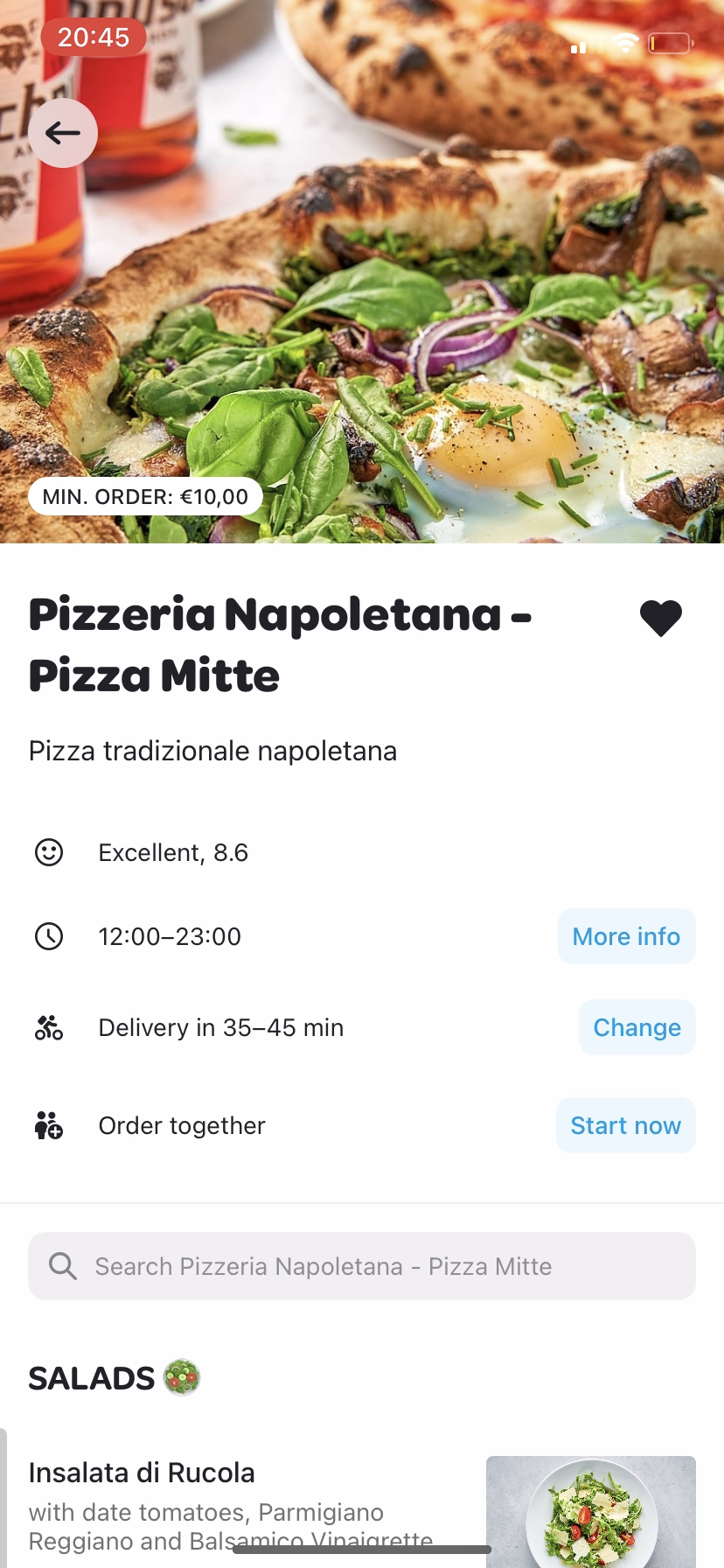Screen dimensions: 724x1568
Task: Click the salad bowl emoji icon
Action: pos(182,1378)
